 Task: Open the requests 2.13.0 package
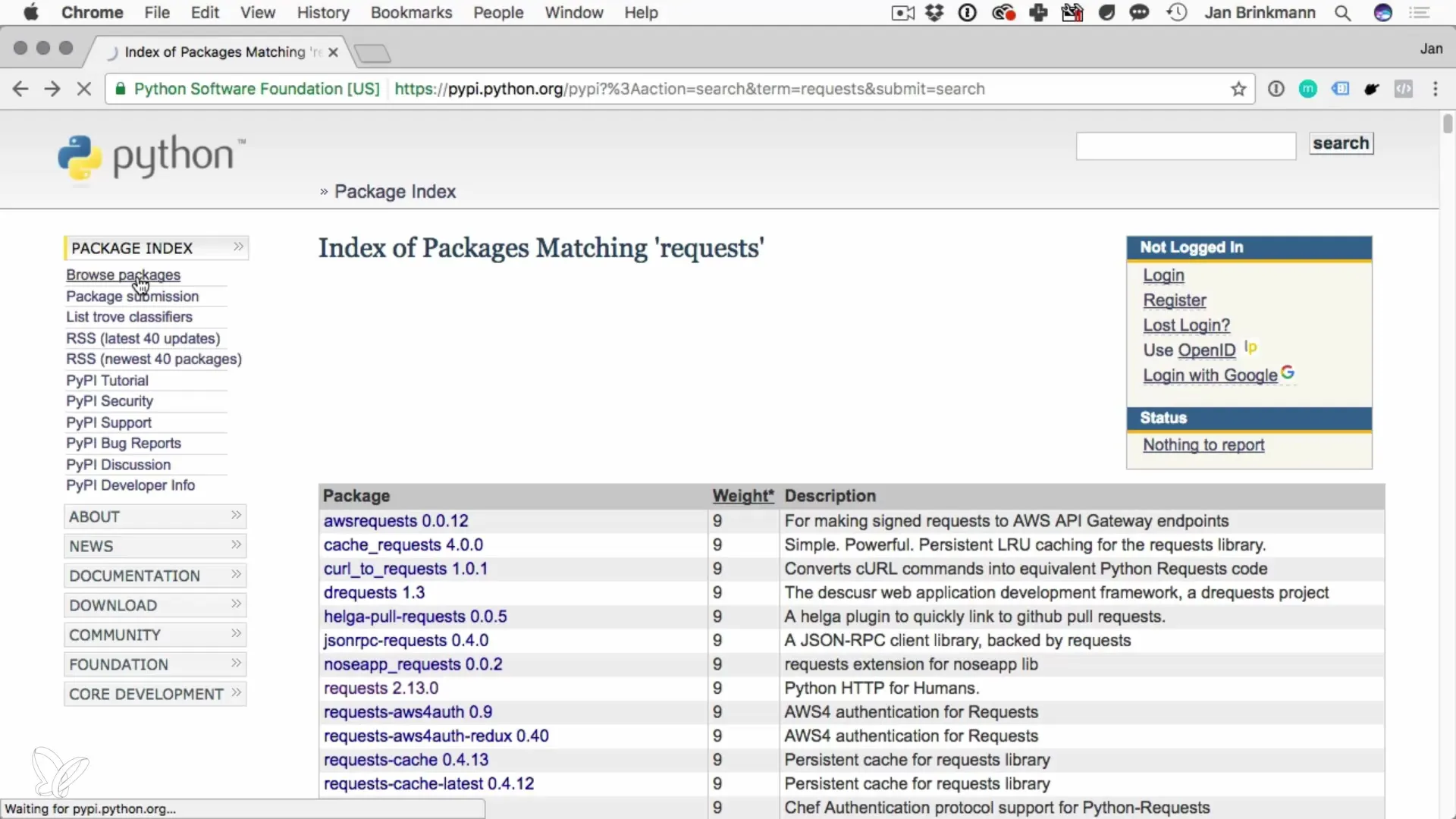(x=381, y=688)
